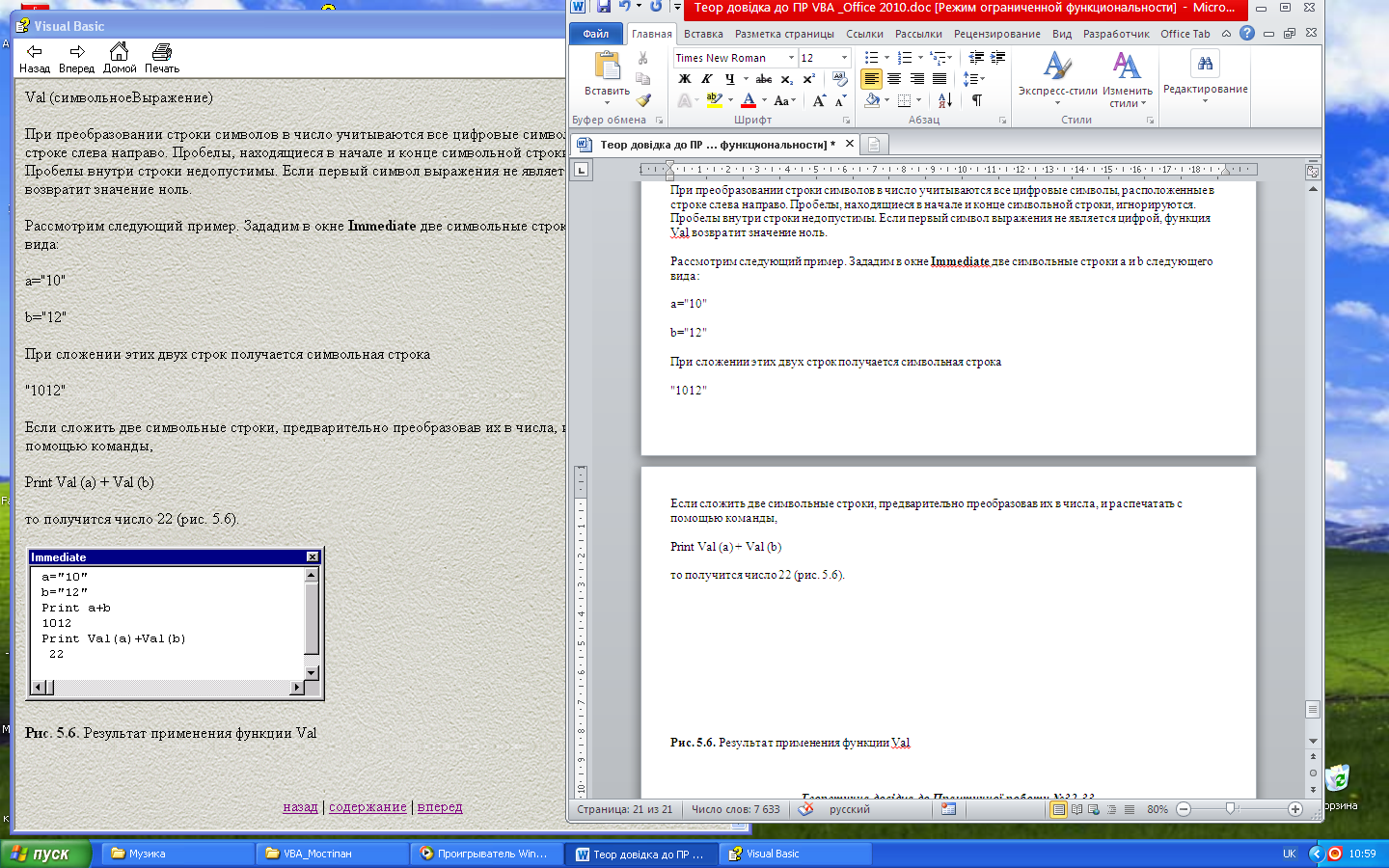1389x868 pixels.
Task: Click the Start (пуск) button
Action: pyautogui.click(x=45, y=854)
